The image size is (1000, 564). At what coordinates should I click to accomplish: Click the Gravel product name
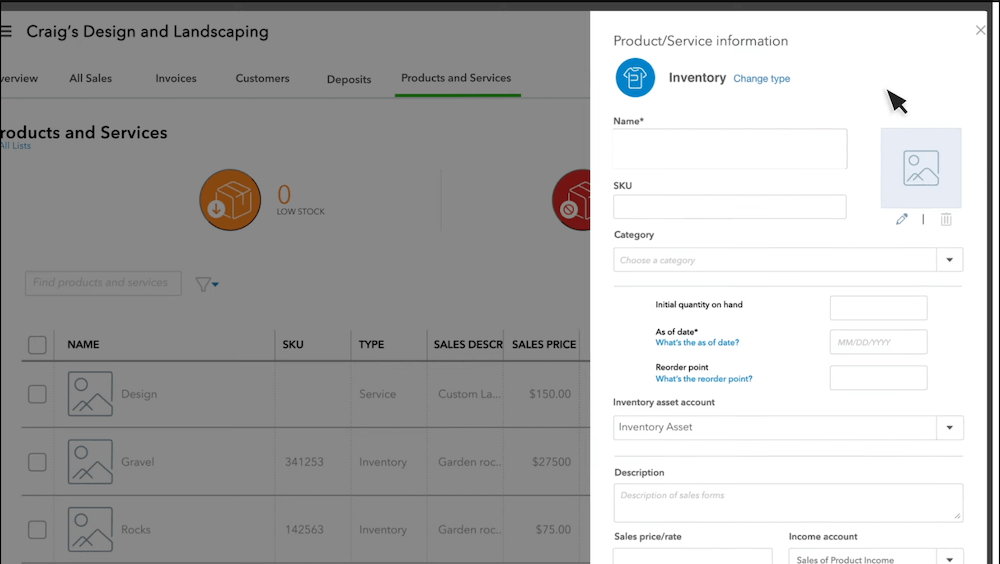click(138, 462)
